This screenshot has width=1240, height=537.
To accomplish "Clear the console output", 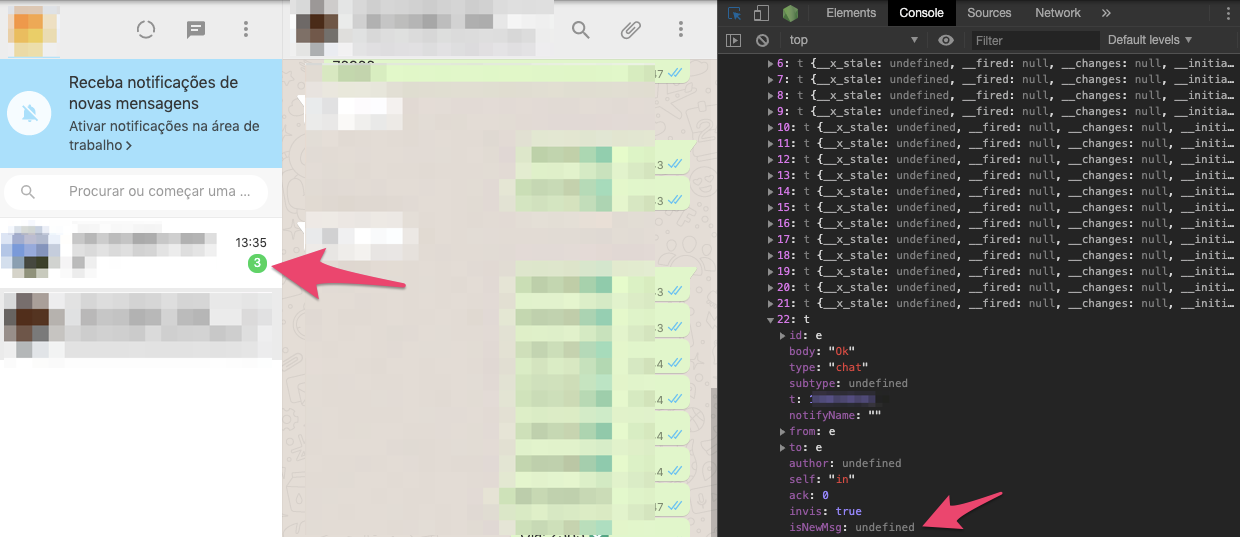I will (762, 40).
